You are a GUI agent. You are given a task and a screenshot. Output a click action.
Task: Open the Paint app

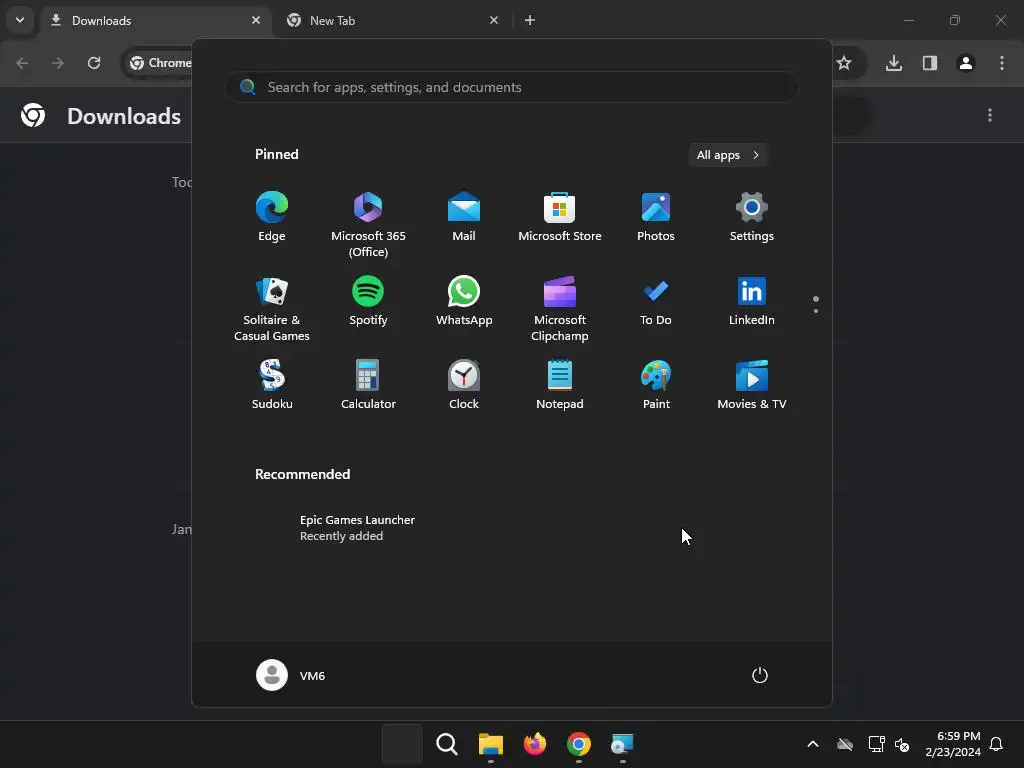(656, 385)
